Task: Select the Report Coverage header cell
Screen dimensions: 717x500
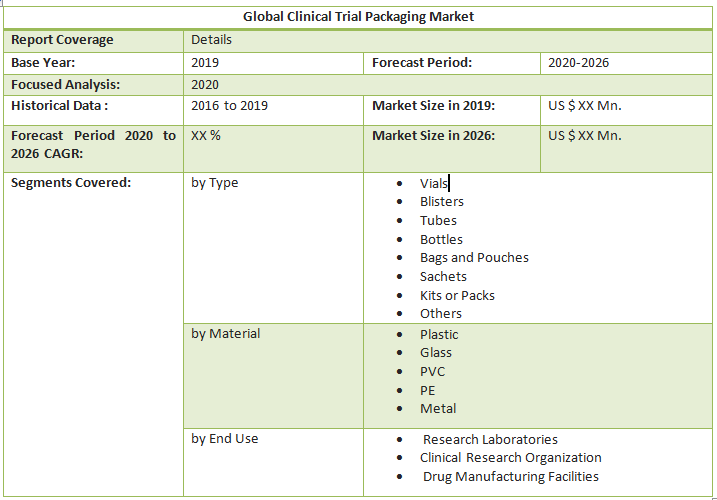Action: [62, 40]
